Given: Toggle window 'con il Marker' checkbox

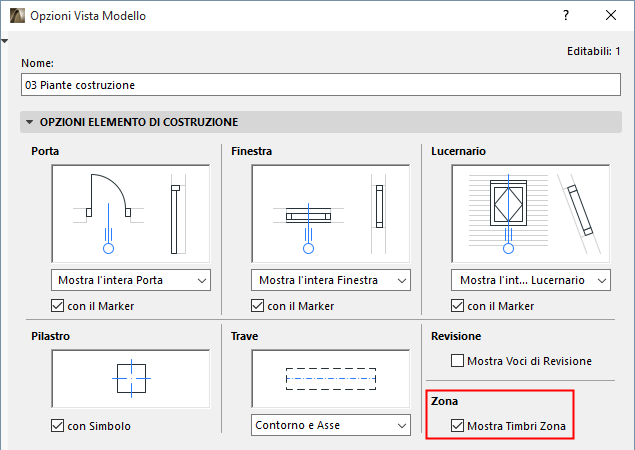Looking at the screenshot, I should point(259,306).
